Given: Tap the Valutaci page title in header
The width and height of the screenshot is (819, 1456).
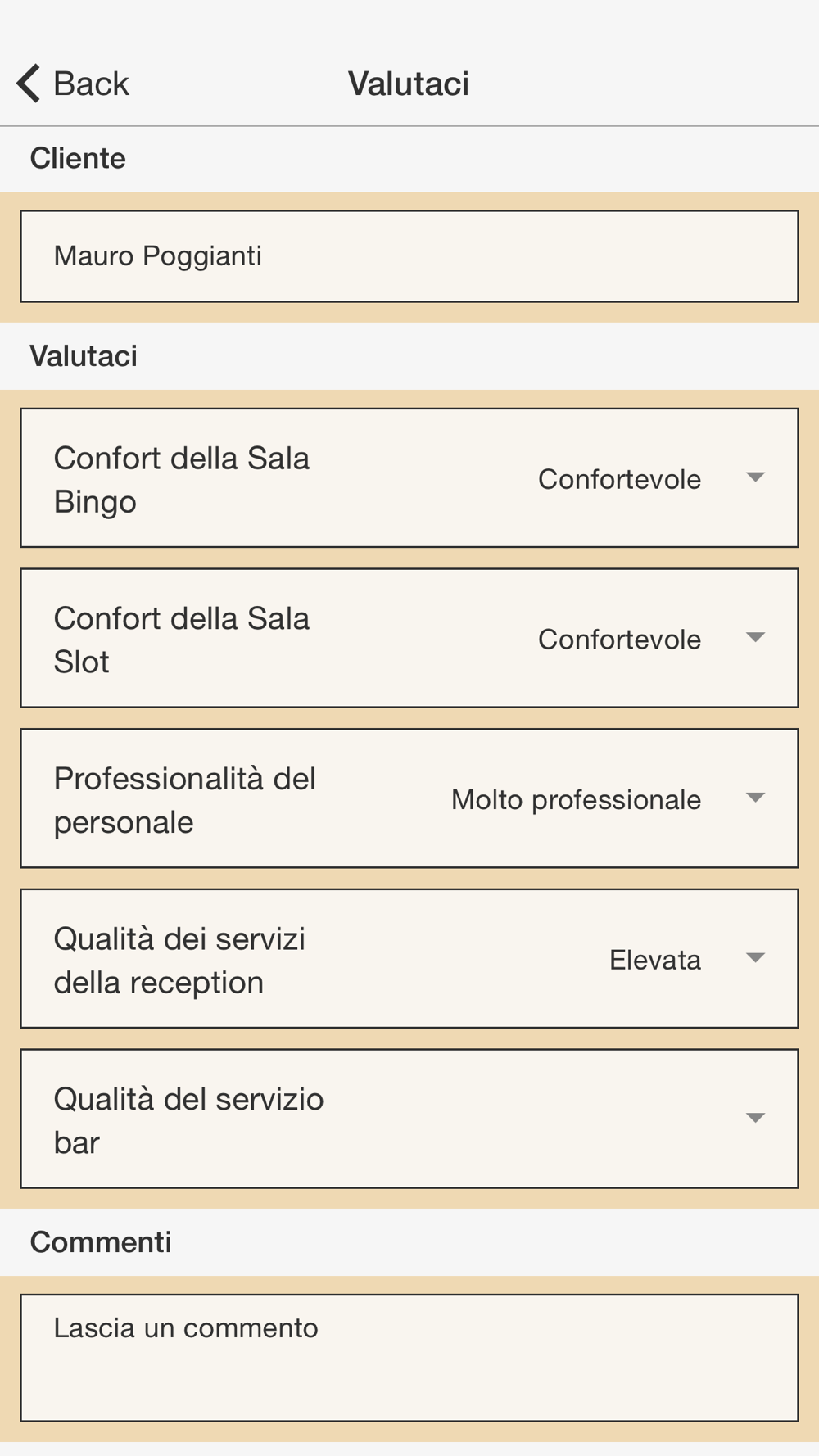Looking at the screenshot, I should click(x=409, y=84).
